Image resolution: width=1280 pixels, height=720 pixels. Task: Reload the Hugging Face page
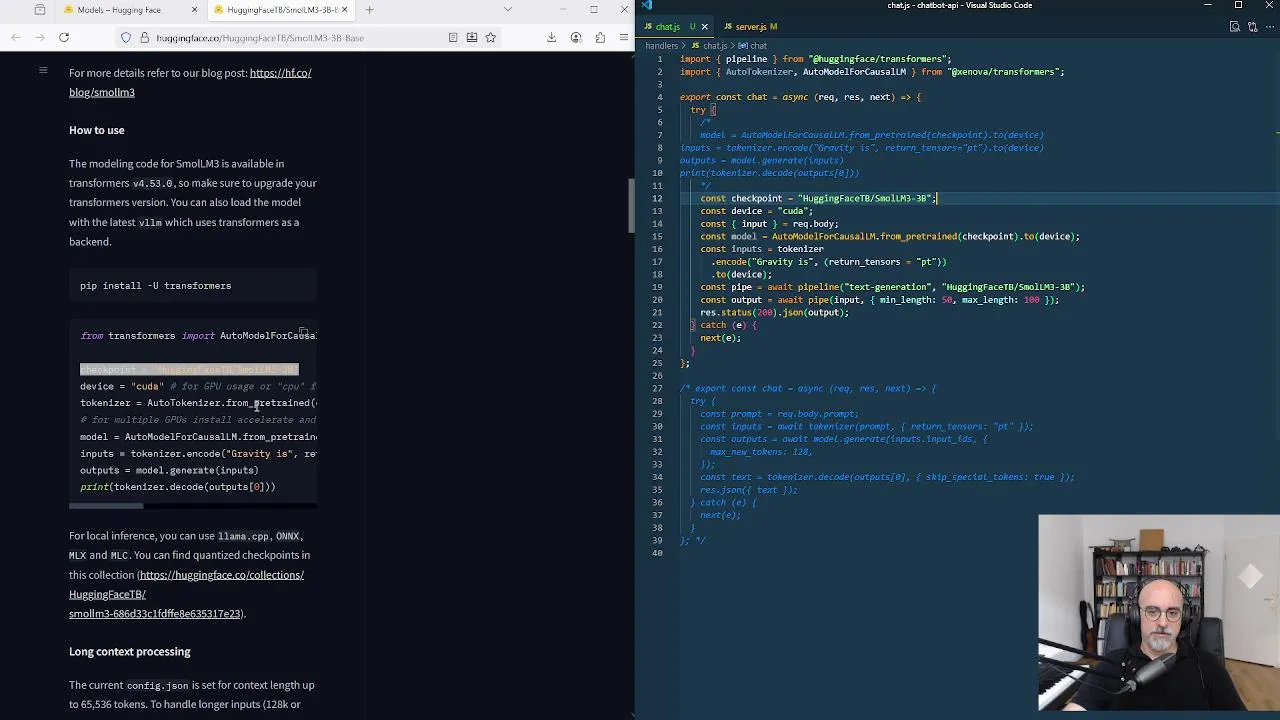(x=64, y=38)
